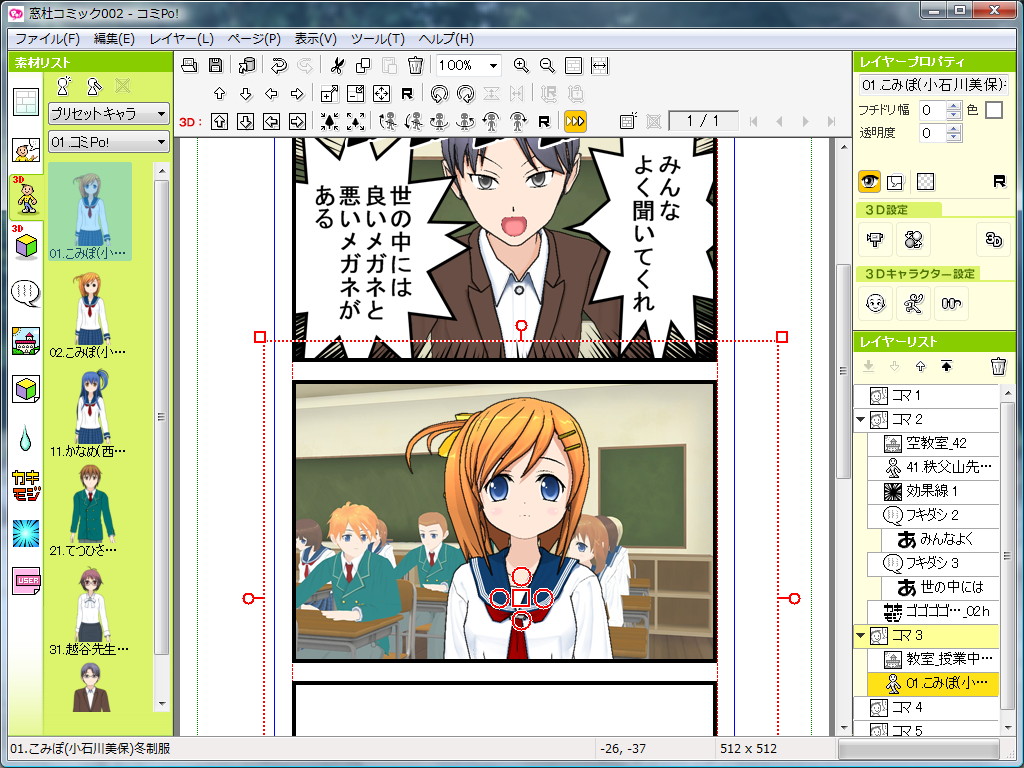1024x768 pixels.
Task: Move item up with arrow icon
Action: click(x=219, y=93)
